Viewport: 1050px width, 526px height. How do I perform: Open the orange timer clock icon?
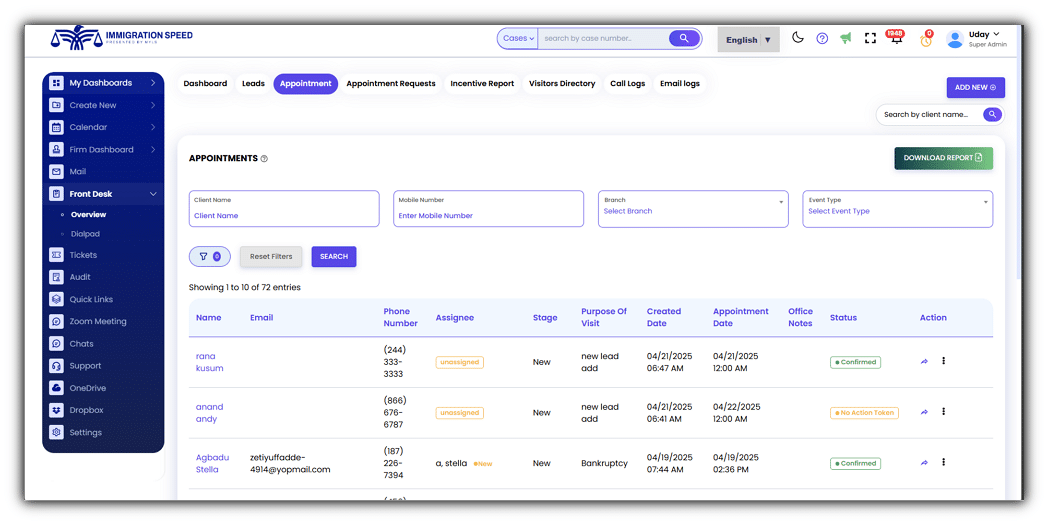coord(926,40)
